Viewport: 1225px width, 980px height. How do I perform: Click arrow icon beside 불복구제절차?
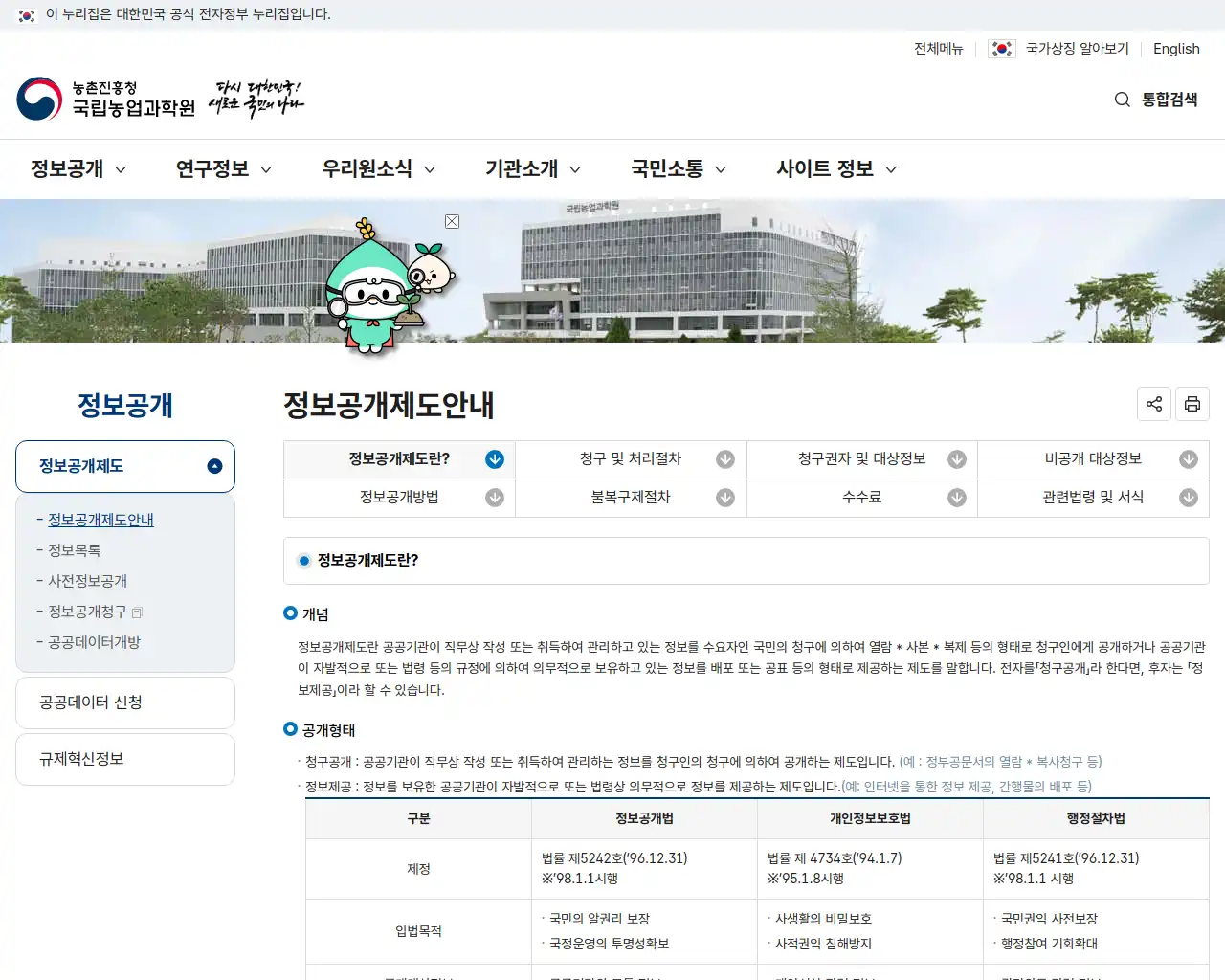(x=725, y=498)
